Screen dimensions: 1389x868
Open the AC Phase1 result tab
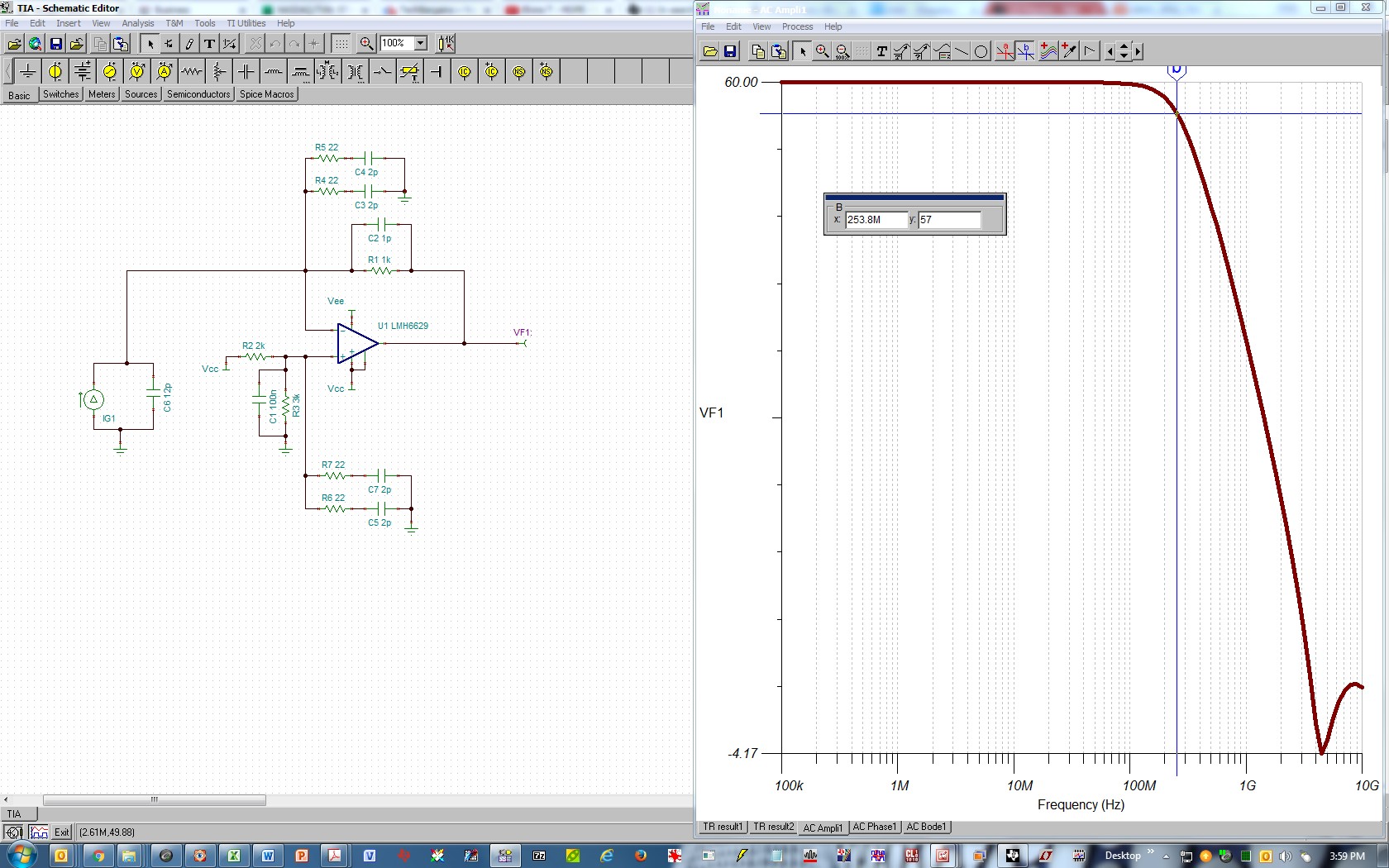point(874,827)
